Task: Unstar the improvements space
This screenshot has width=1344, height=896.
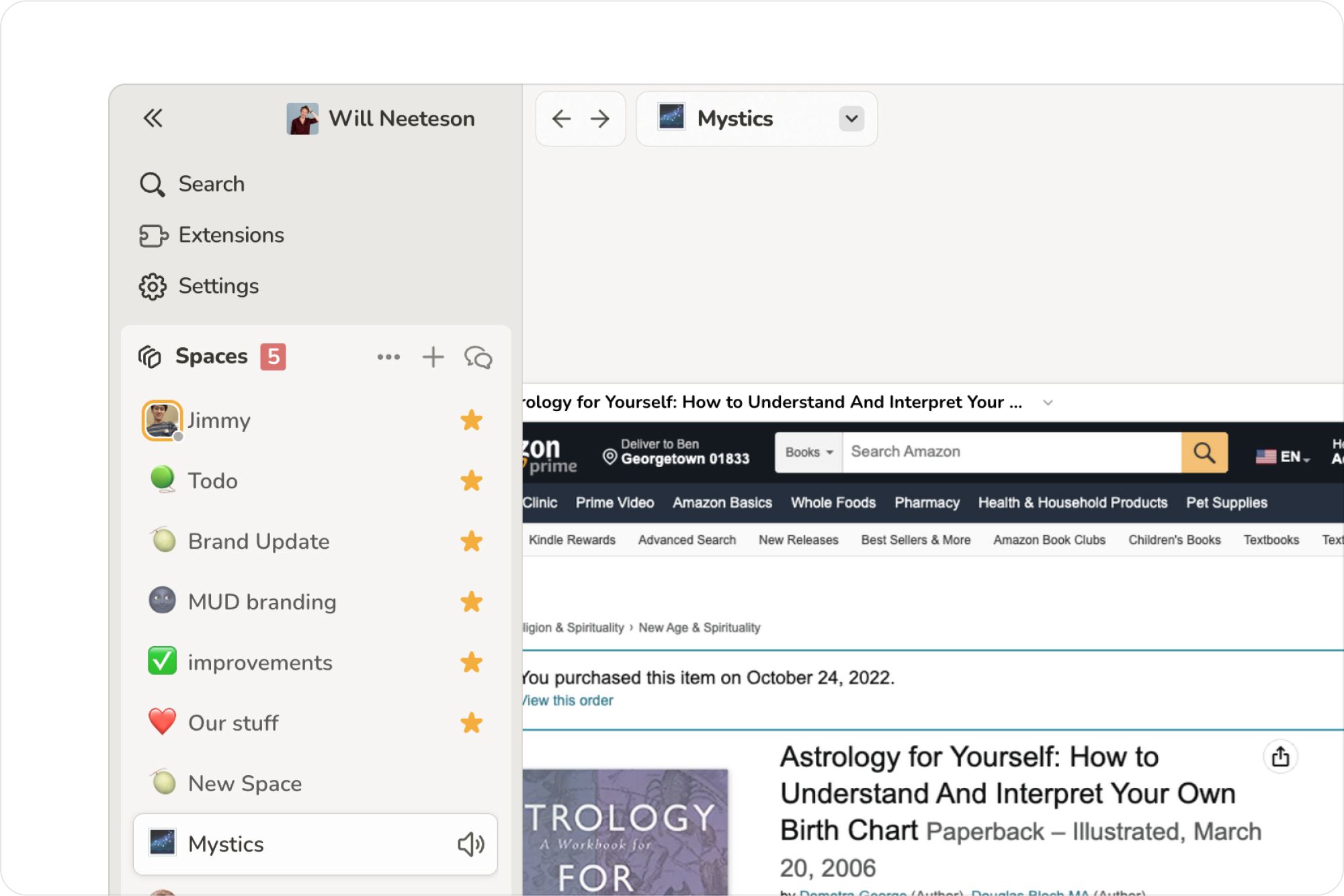Action: tap(472, 662)
